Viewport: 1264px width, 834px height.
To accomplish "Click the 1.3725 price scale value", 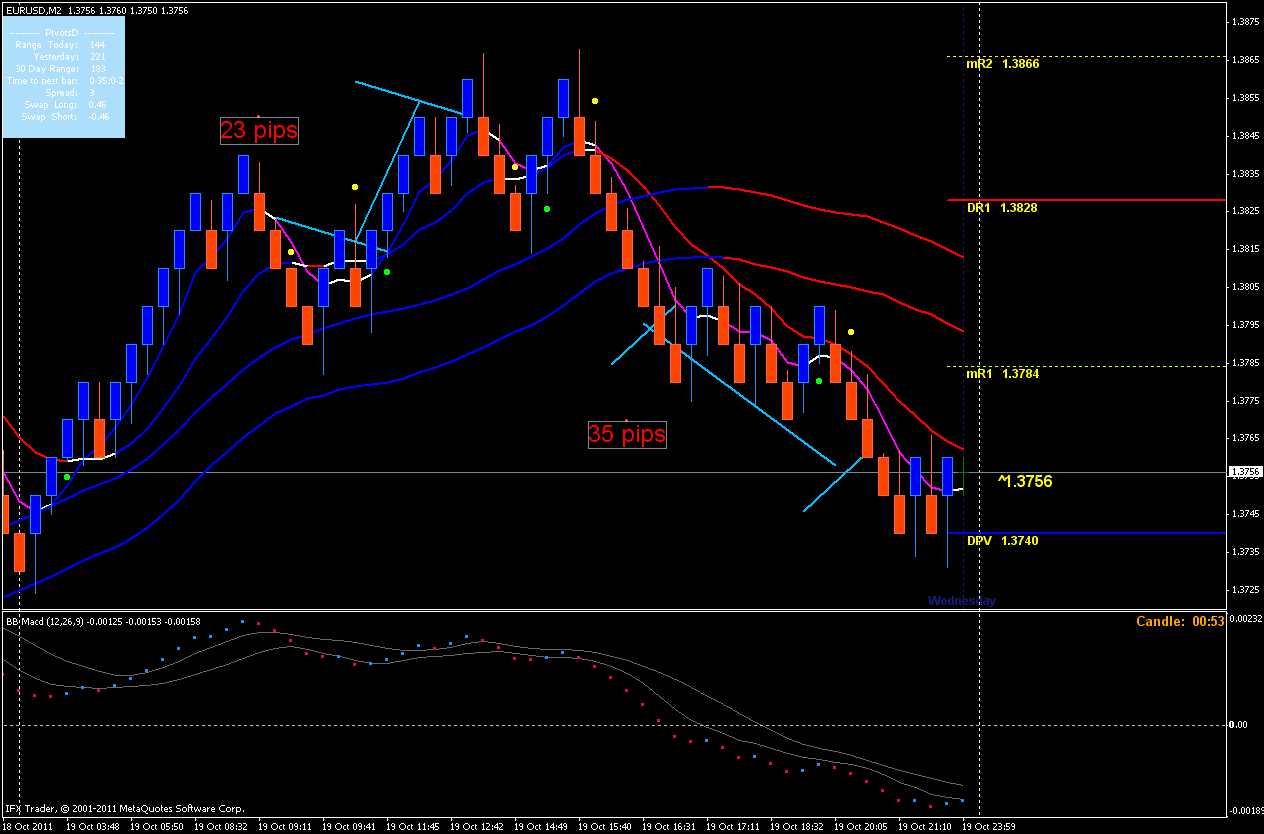I will 1247,589.
